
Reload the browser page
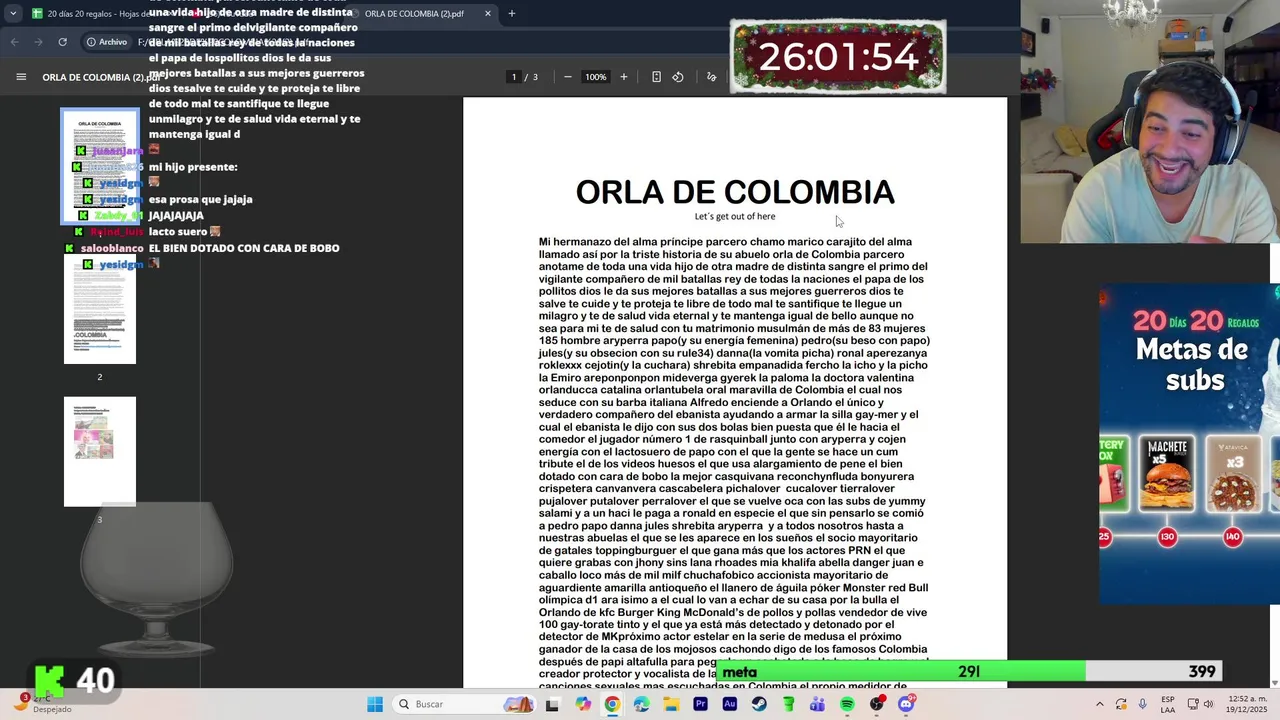click(62, 42)
